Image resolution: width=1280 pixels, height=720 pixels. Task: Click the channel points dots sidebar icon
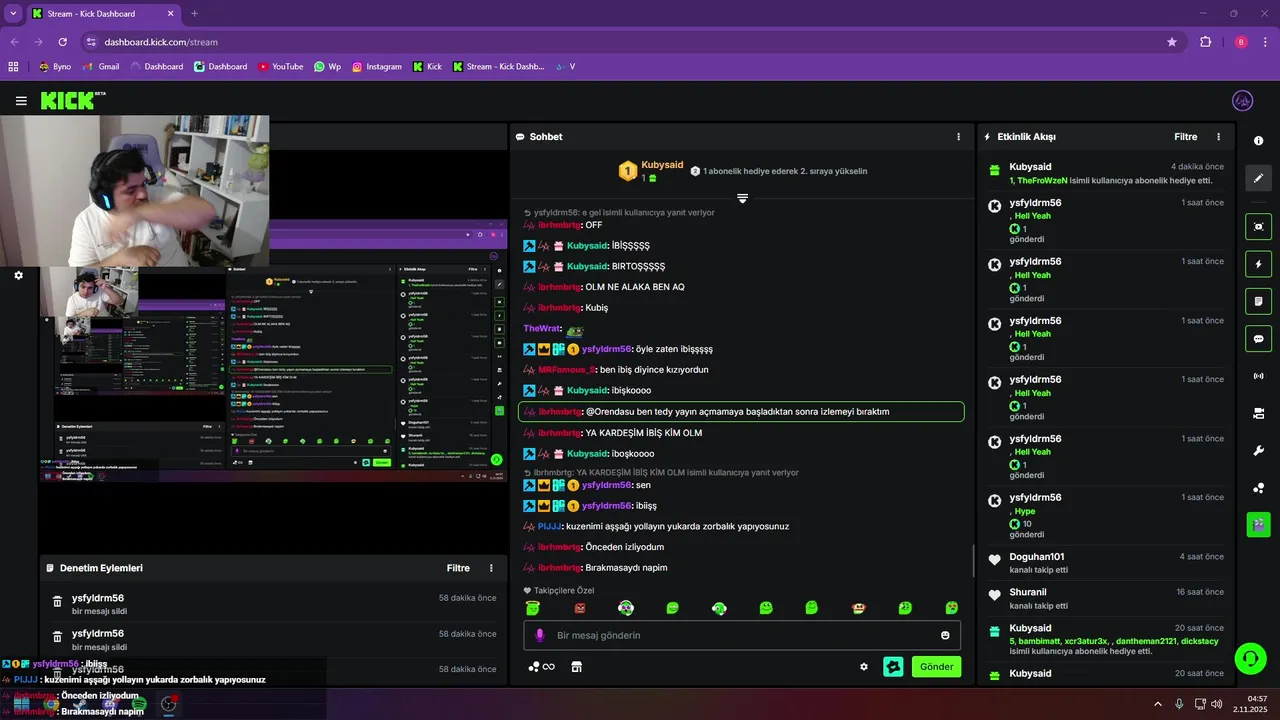coord(1258,488)
